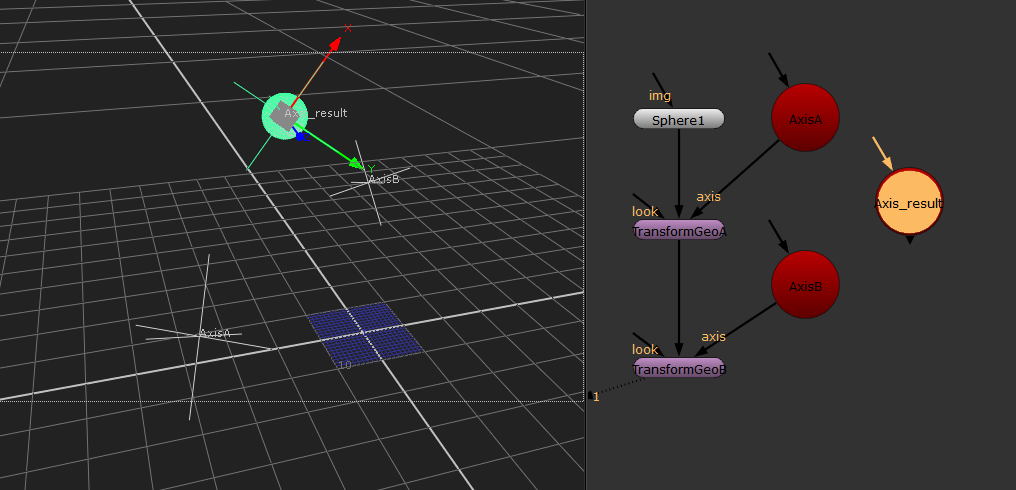
Task: Select the red AxisA node
Action: coord(805,119)
